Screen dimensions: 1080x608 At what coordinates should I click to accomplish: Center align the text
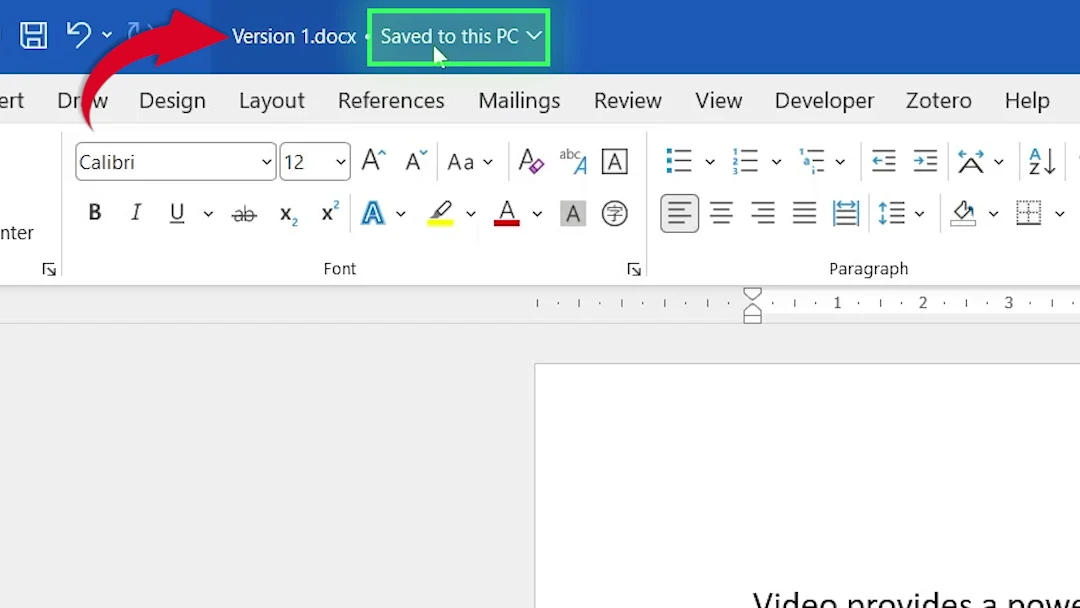coord(721,213)
